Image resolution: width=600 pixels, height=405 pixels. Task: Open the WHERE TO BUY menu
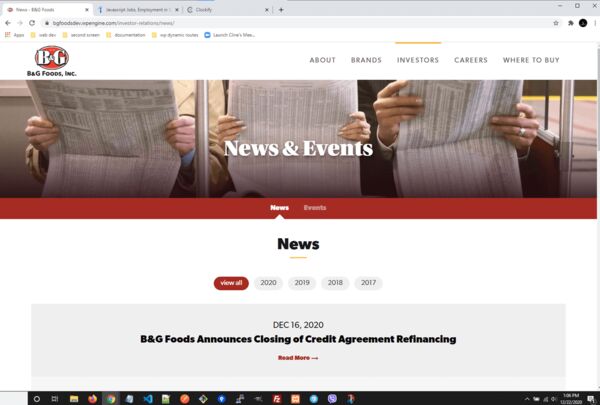click(531, 60)
